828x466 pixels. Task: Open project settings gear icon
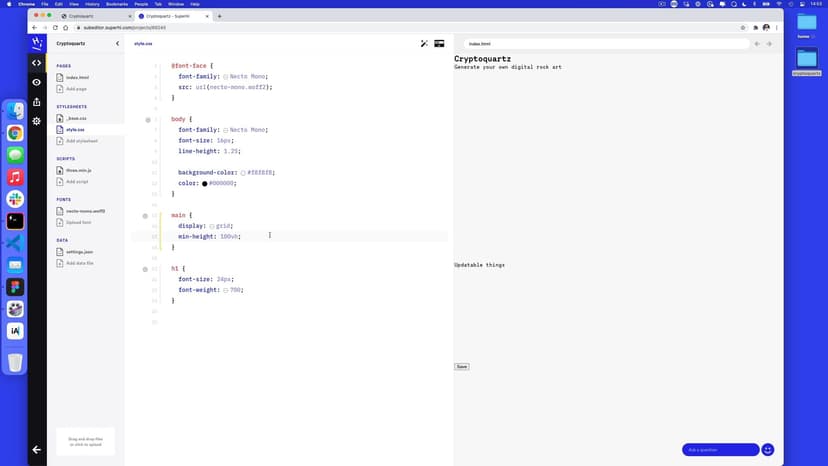click(37, 121)
